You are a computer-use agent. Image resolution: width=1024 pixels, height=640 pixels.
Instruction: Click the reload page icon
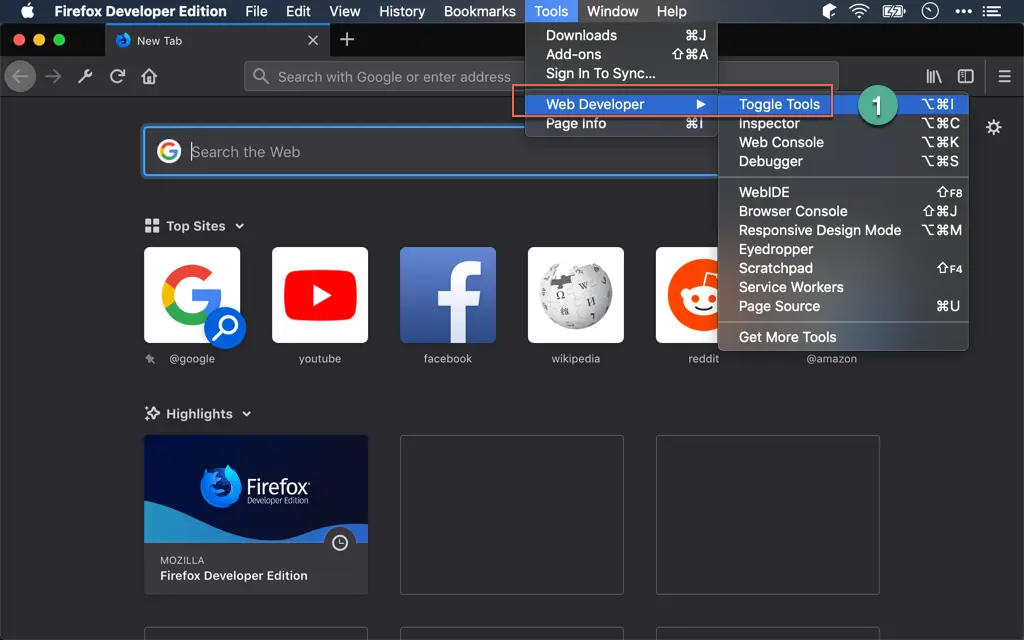pyautogui.click(x=118, y=76)
